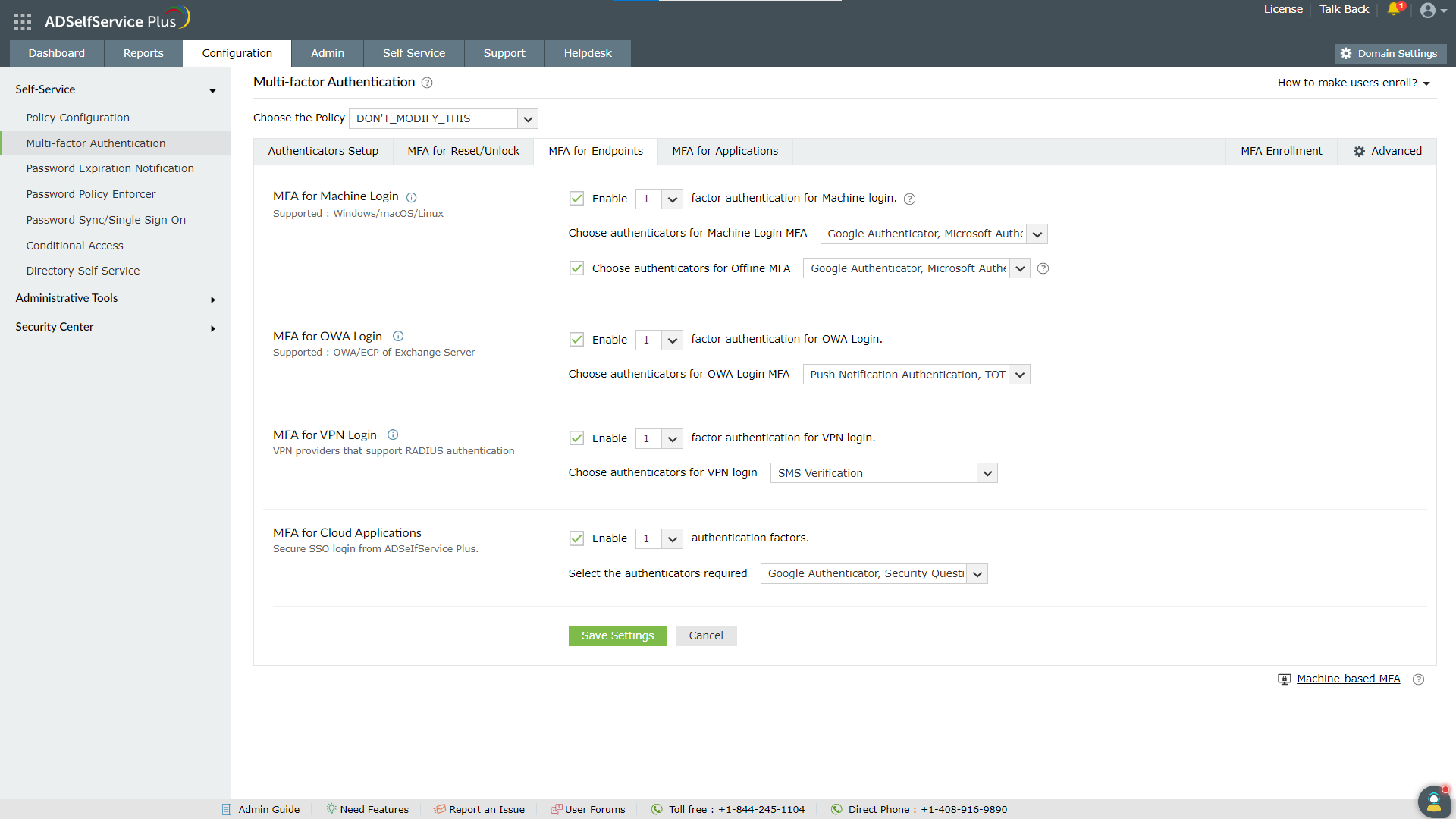Open the chat assistant icon at bottom right
1456x819 pixels.
pos(1433,801)
